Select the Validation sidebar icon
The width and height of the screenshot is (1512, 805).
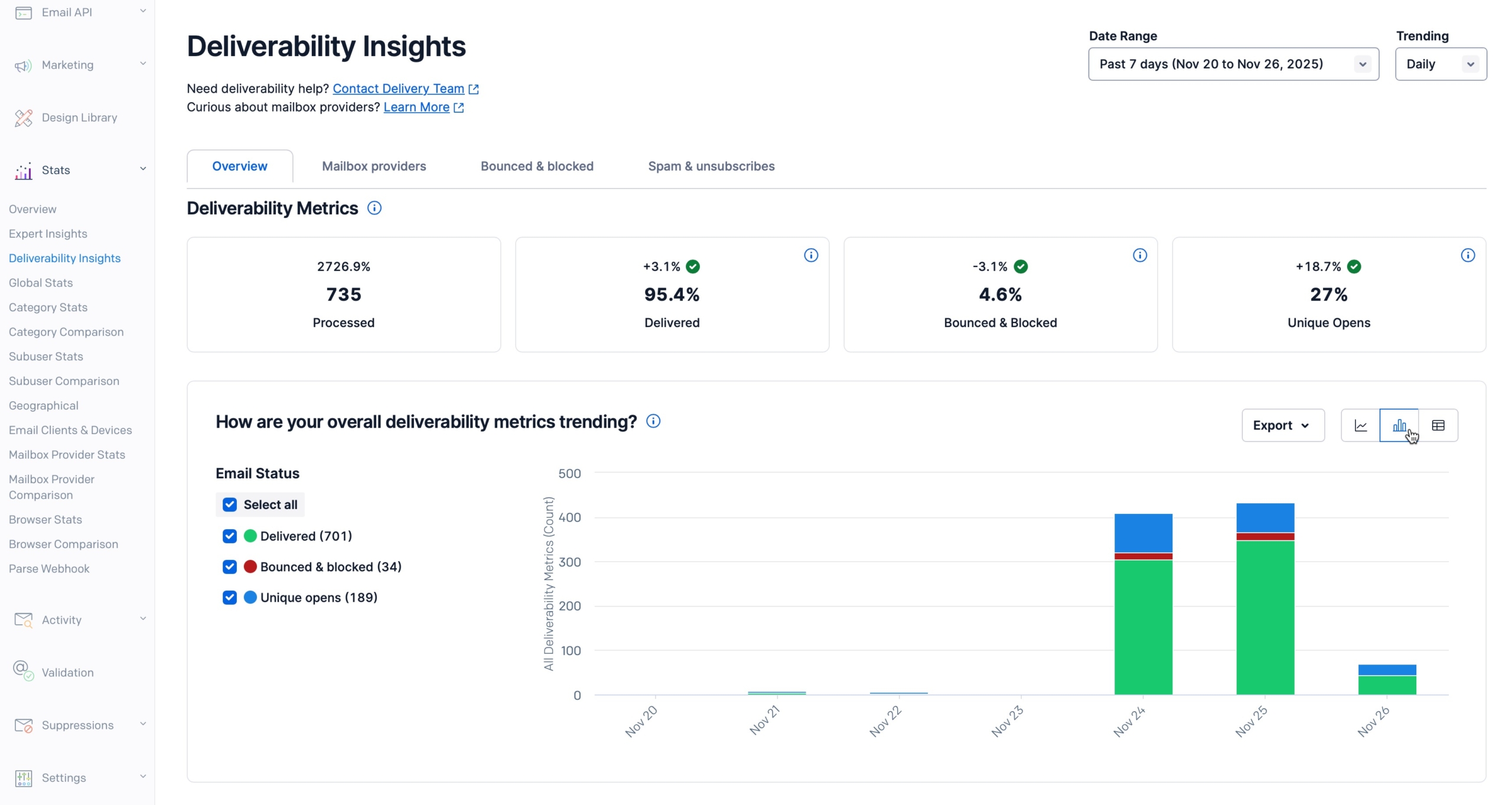pyautogui.click(x=24, y=672)
